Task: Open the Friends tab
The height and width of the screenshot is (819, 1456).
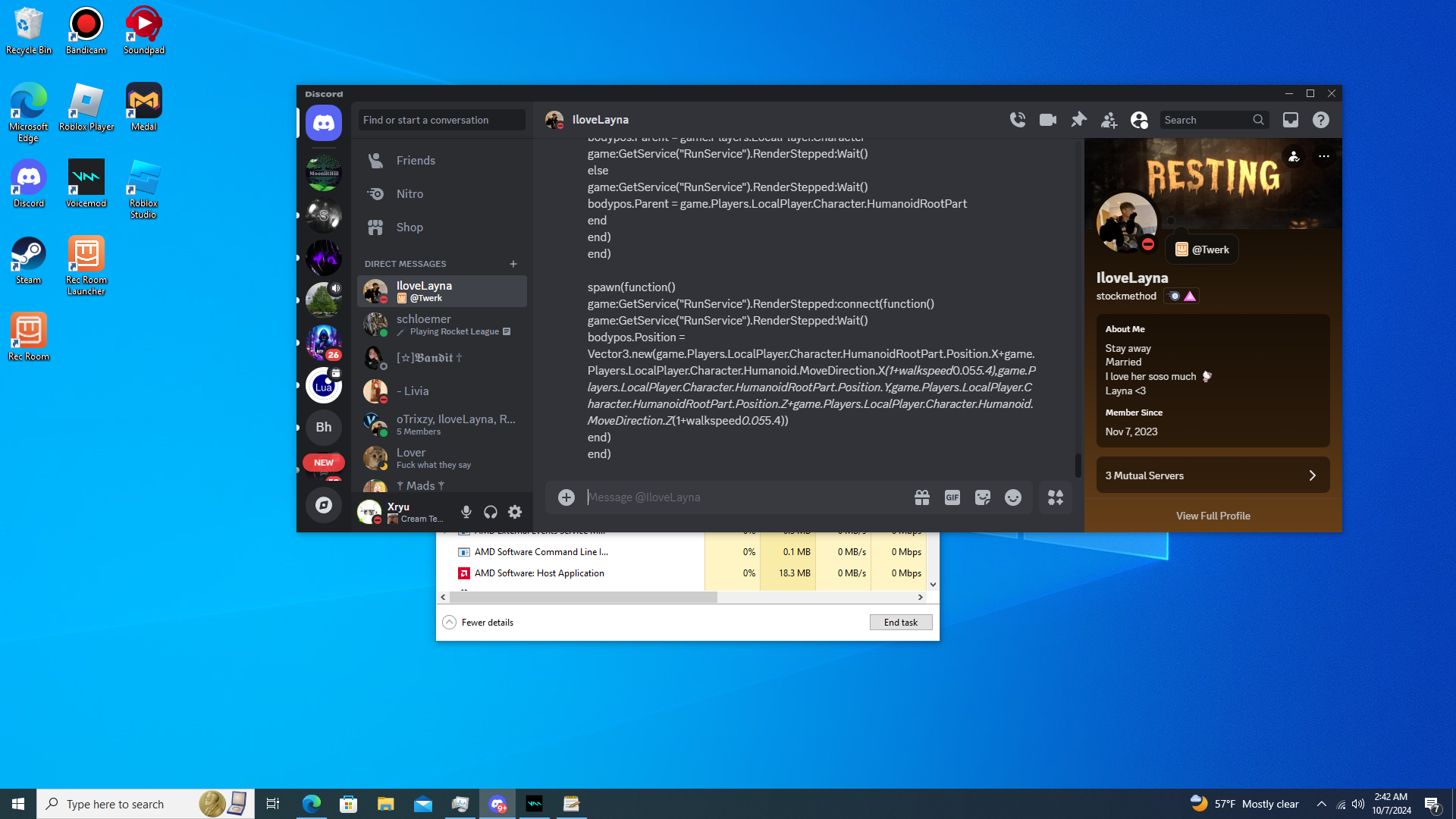Action: 416,161
